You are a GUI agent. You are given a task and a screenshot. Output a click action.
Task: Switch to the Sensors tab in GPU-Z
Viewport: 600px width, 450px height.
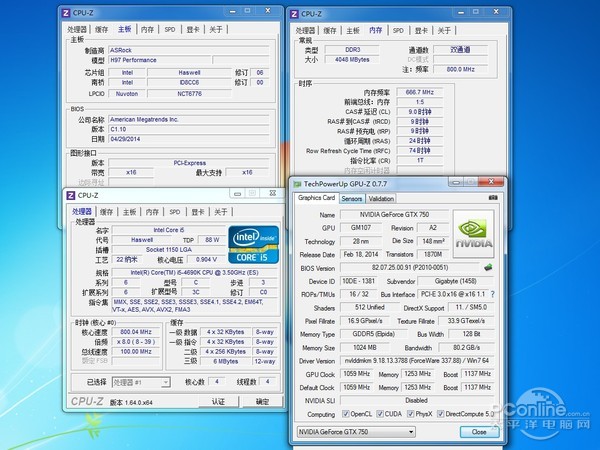pos(351,199)
